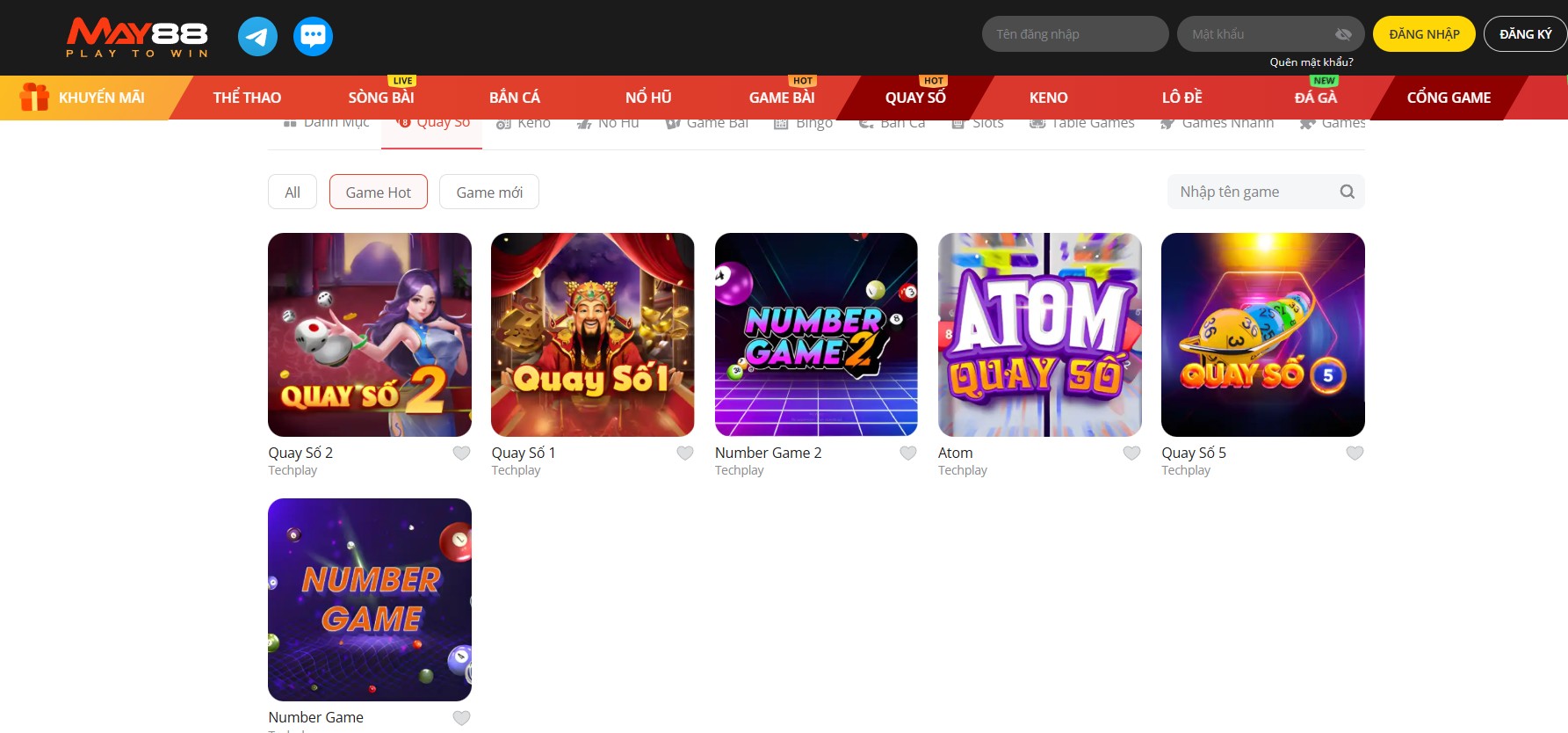1568x733 pixels.
Task: Open the Telegram contact icon
Action: [257, 36]
